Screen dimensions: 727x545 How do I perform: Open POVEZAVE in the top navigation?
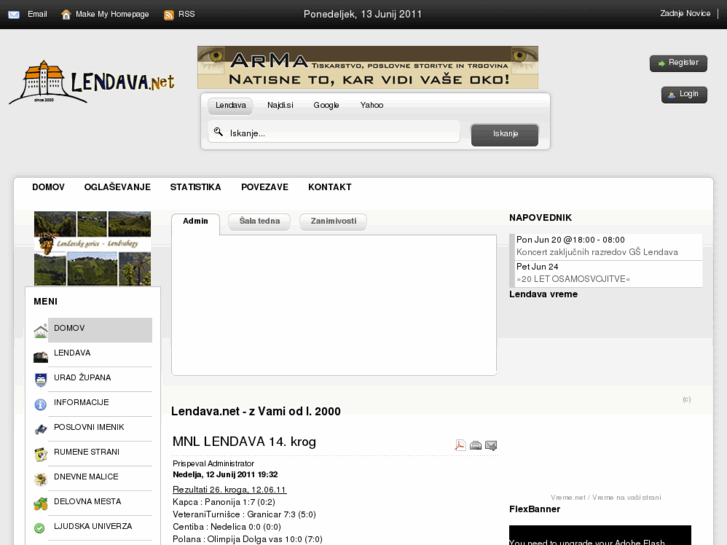click(x=265, y=187)
